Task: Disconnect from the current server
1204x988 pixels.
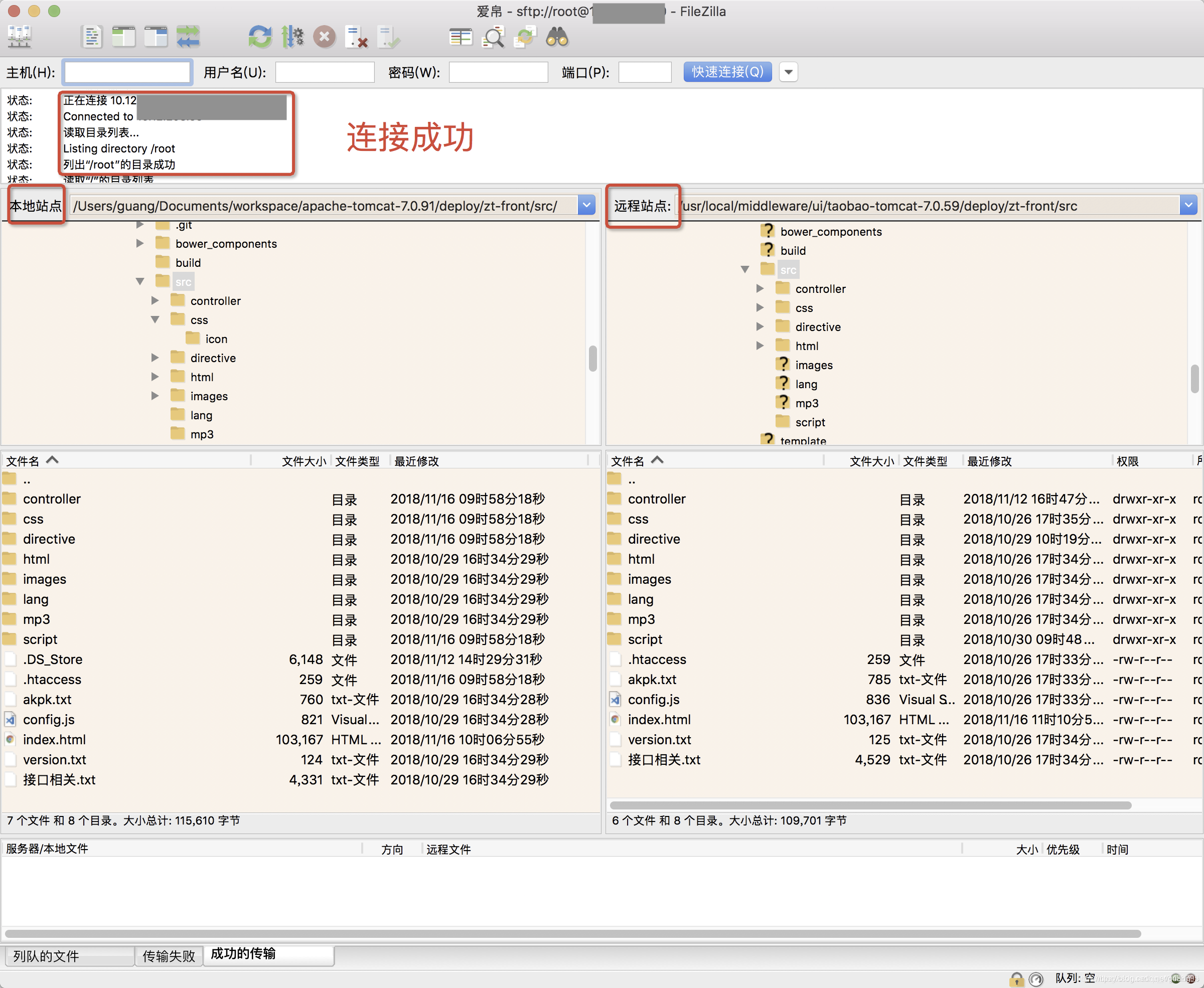Action: pos(357,38)
